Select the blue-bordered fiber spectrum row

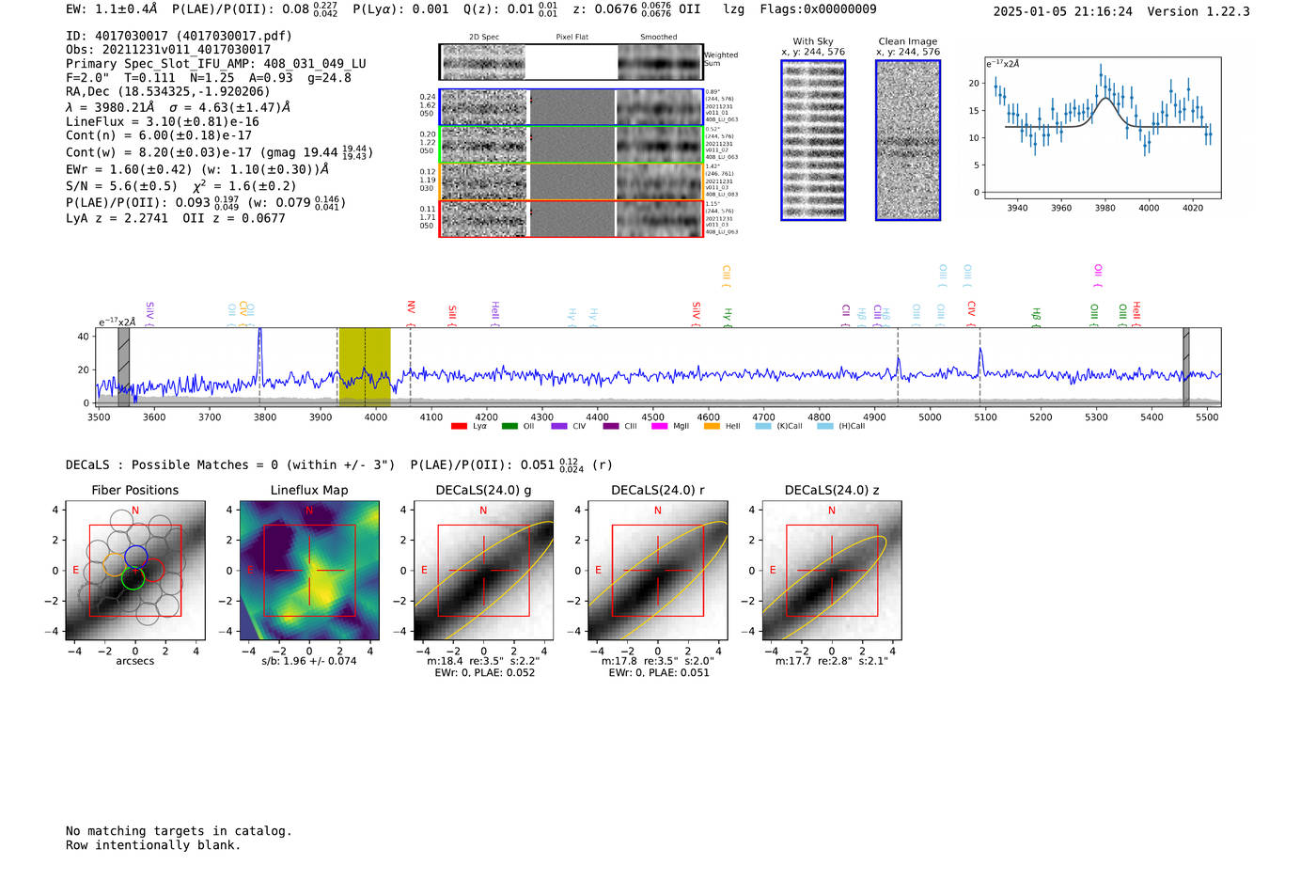click(x=571, y=107)
